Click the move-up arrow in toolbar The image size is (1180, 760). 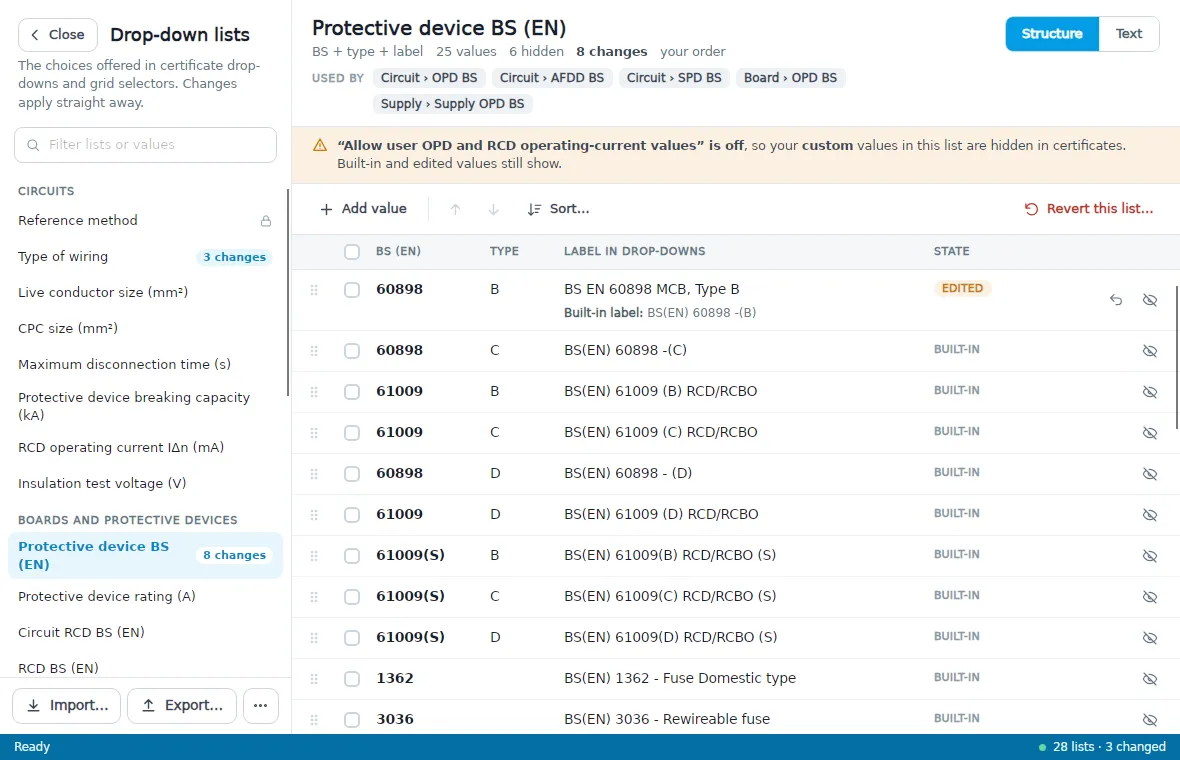click(455, 209)
